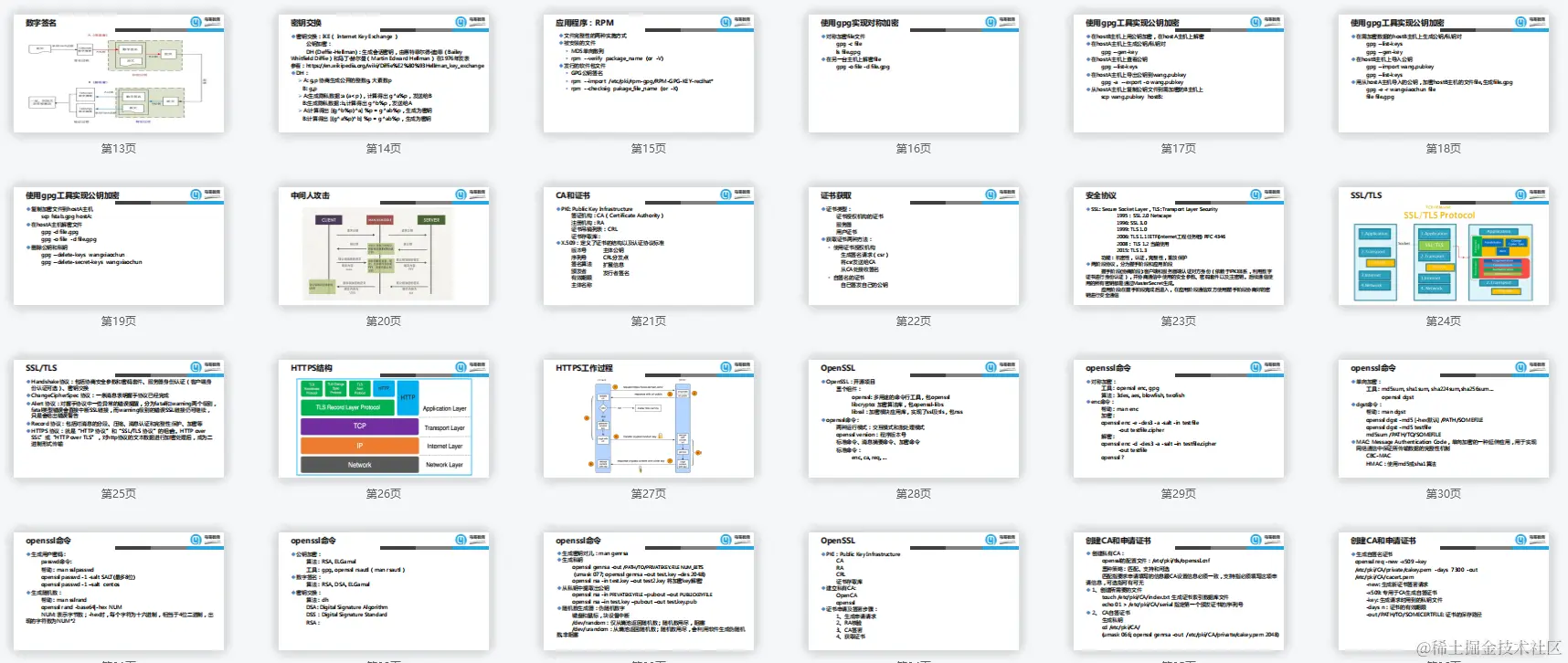Select the openssl命令 slide above 第29页
Image resolution: width=1568 pixels, height=663 pixels.
click(1179, 418)
